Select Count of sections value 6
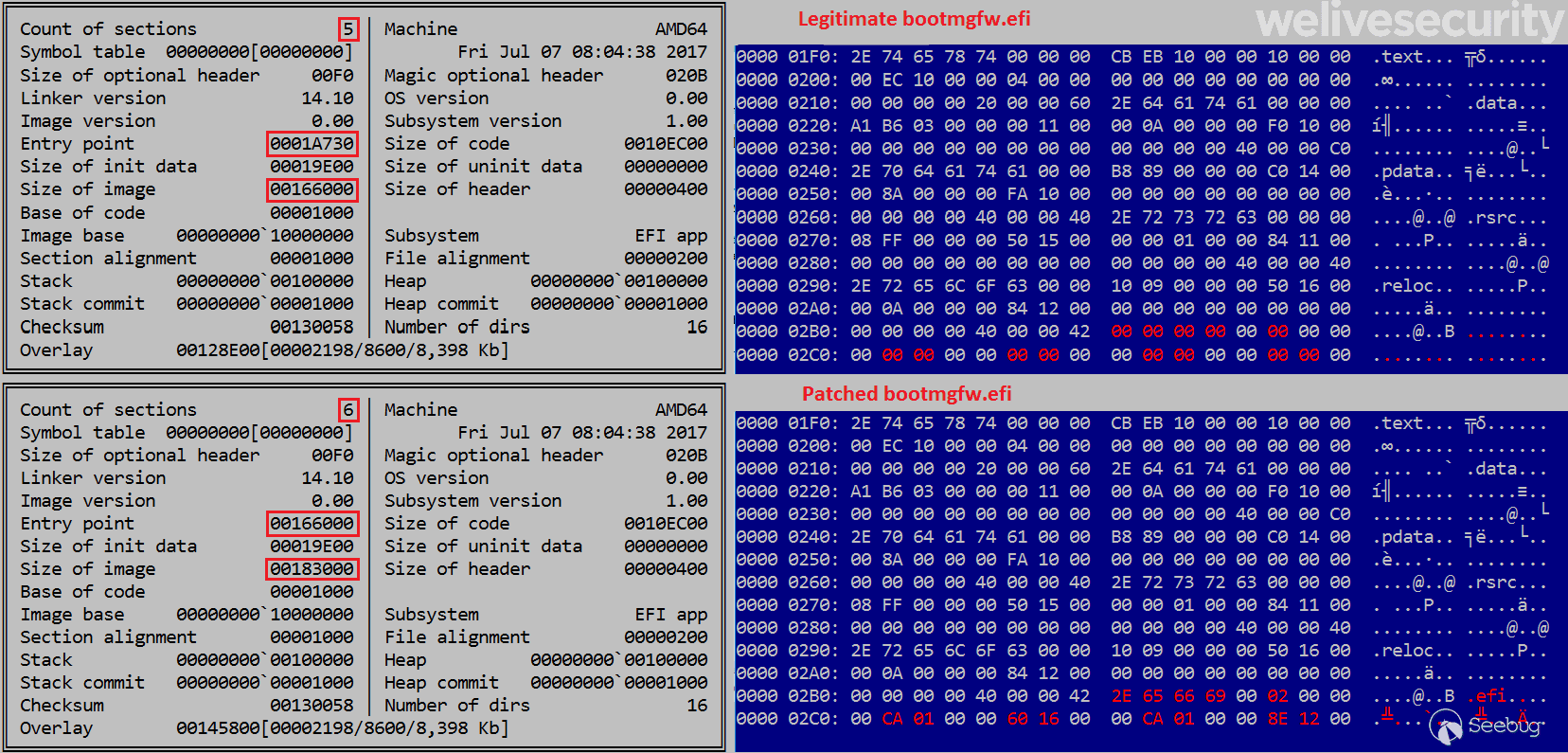The image size is (1568, 753). coord(348,410)
